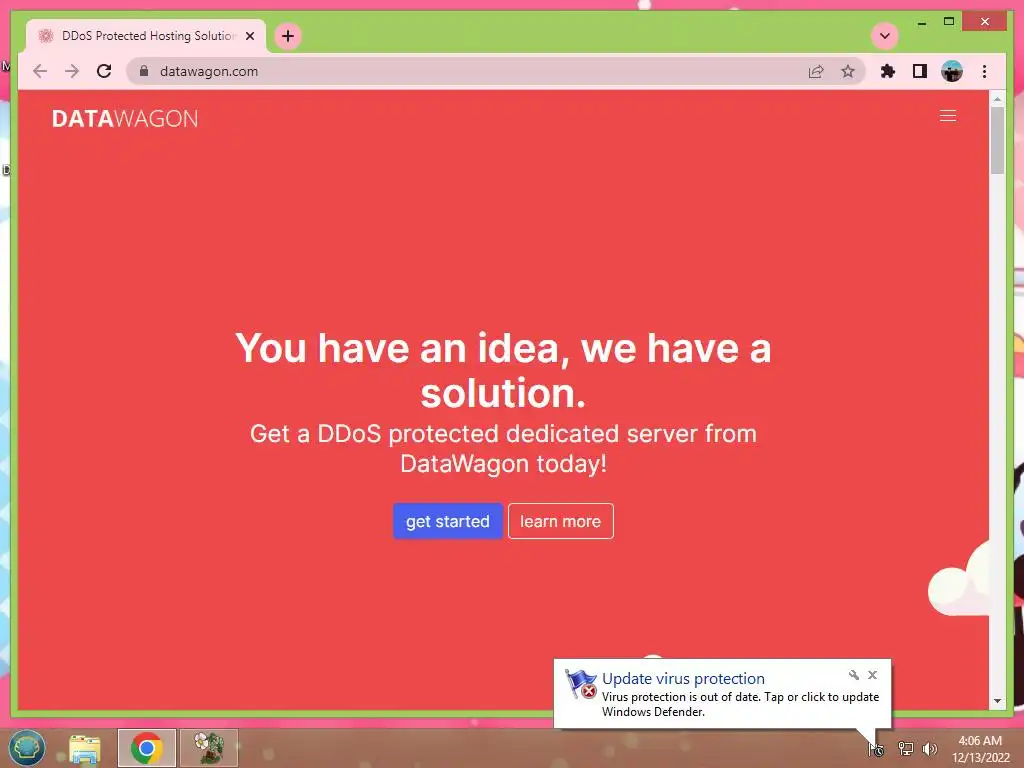Image resolution: width=1024 pixels, height=768 pixels.
Task: Open the clock showing 4:06 AM
Action: [x=980, y=749]
